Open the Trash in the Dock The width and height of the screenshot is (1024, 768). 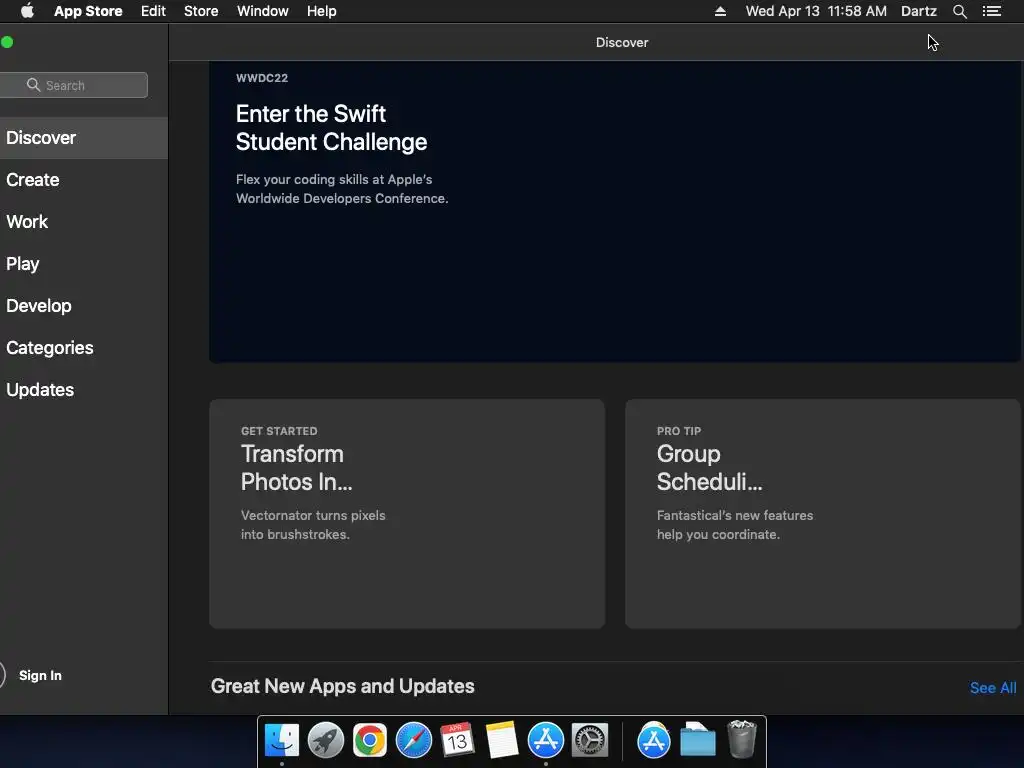(742, 740)
